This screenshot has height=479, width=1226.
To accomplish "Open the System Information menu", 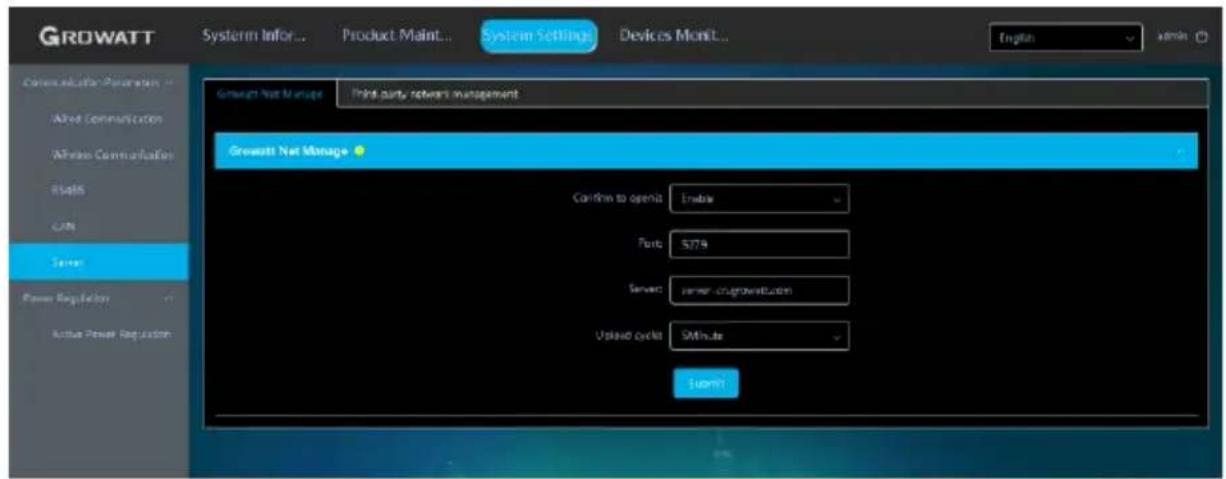I will click(x=253, y=35).
